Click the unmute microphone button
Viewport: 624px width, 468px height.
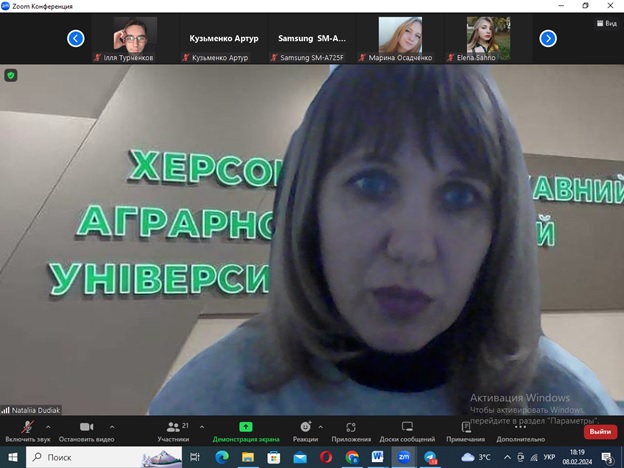pyautogui.click(x=27, y=431)
